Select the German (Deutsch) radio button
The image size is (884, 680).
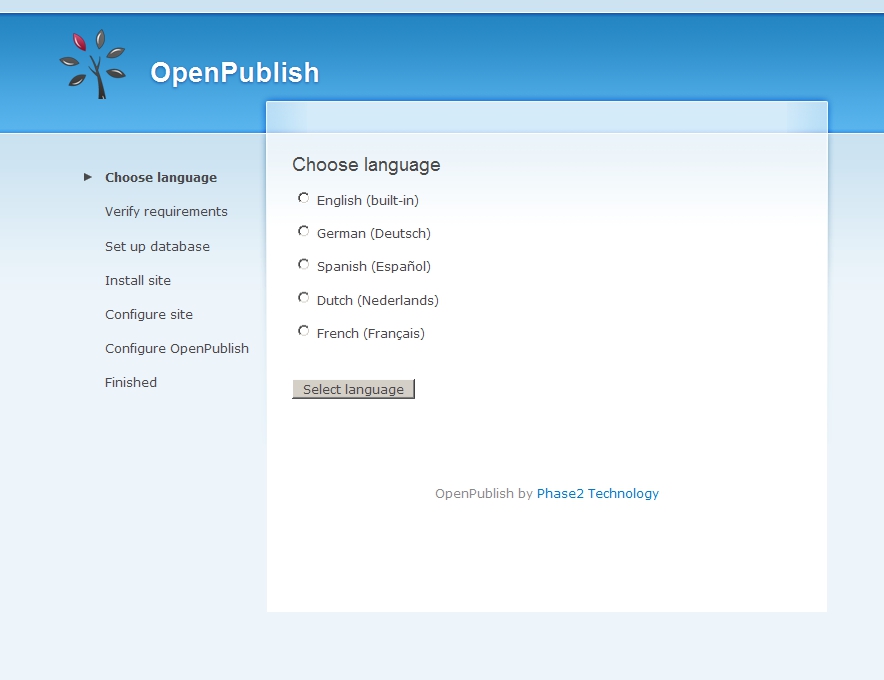pyautogui.click(x=303, y=231)
